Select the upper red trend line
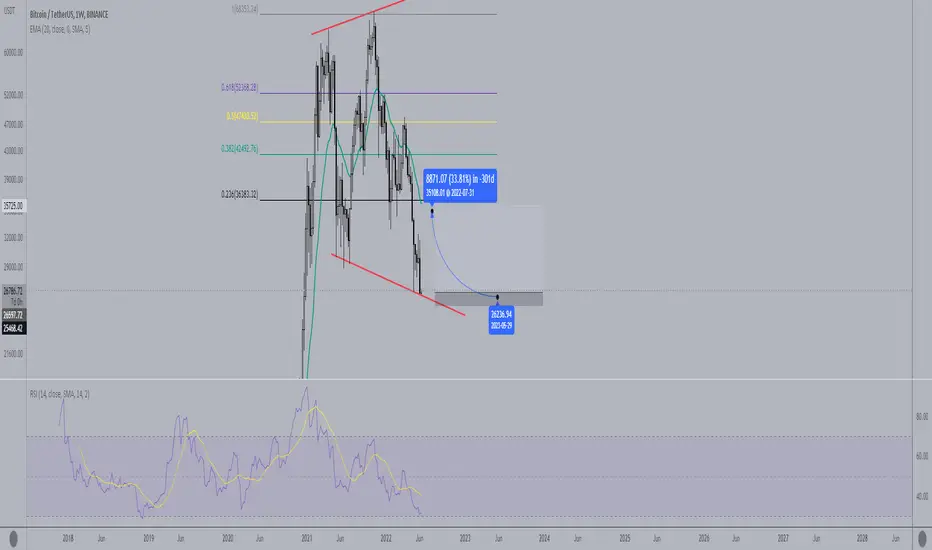The width and height of the screenshot is (932, 550). (358, 17)
